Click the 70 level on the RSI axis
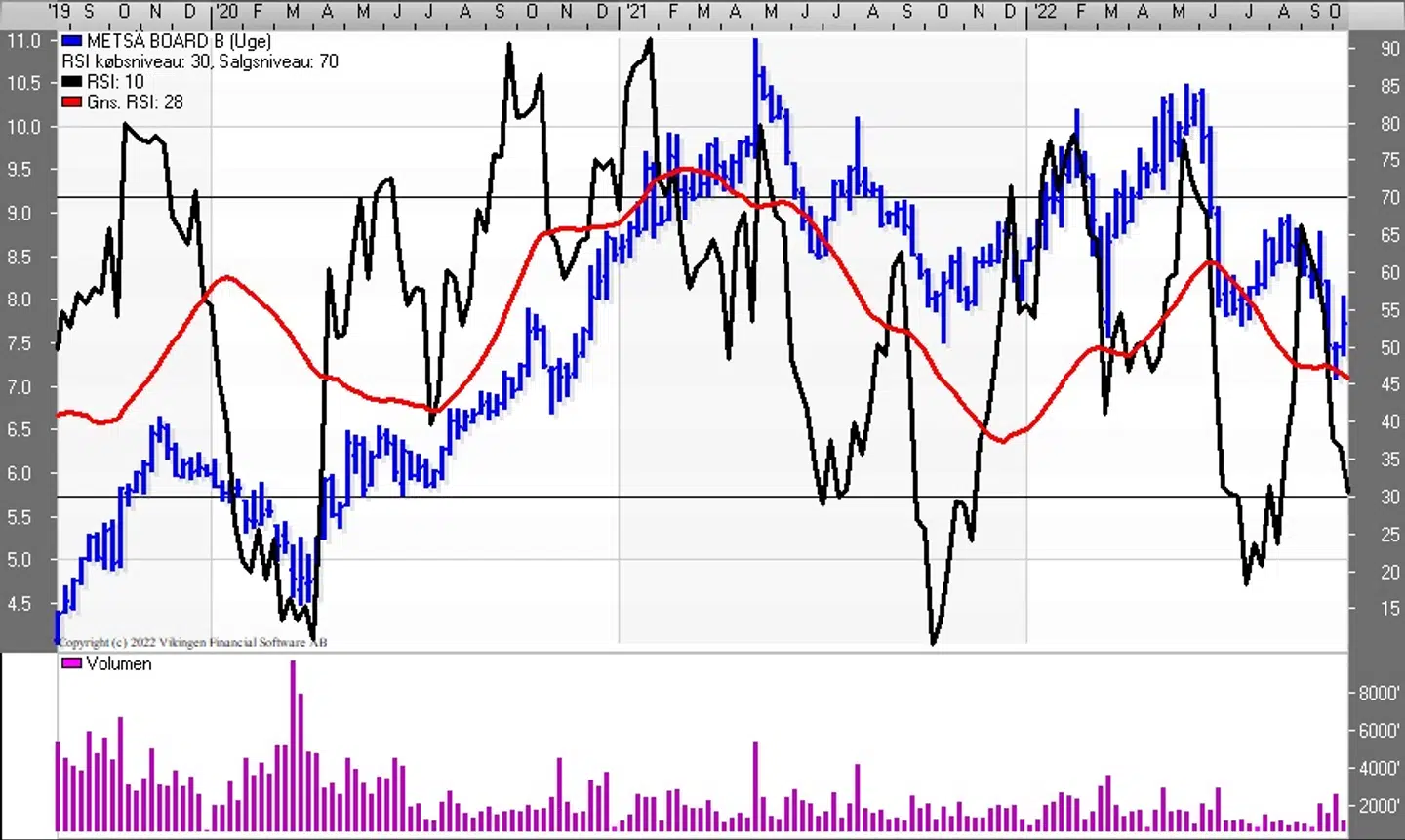The height and width of the screenshot is (840, 1405). (1389, 198)
